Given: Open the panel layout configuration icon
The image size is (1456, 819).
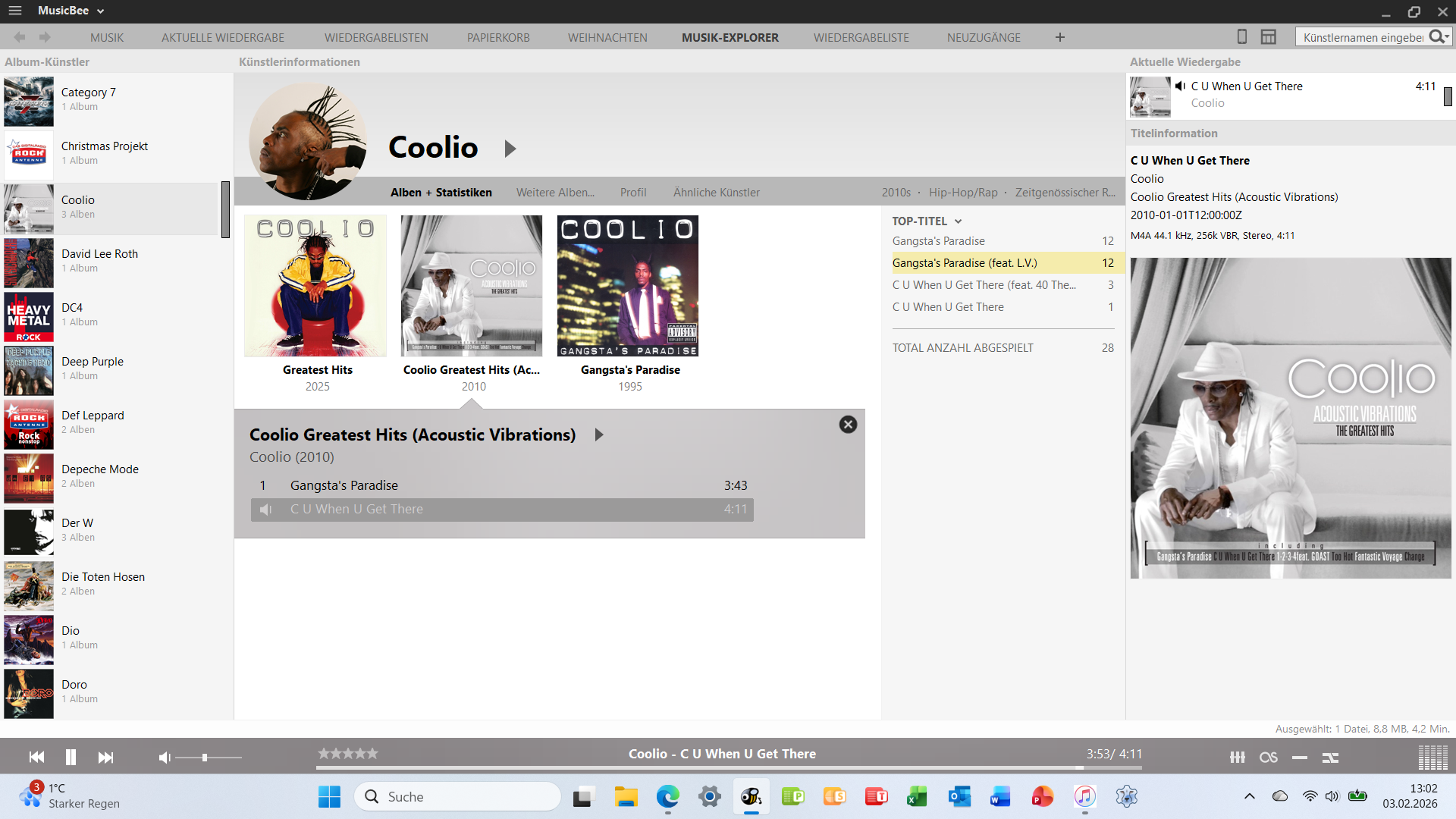Looking at the screenshot, I should 1268,36.
